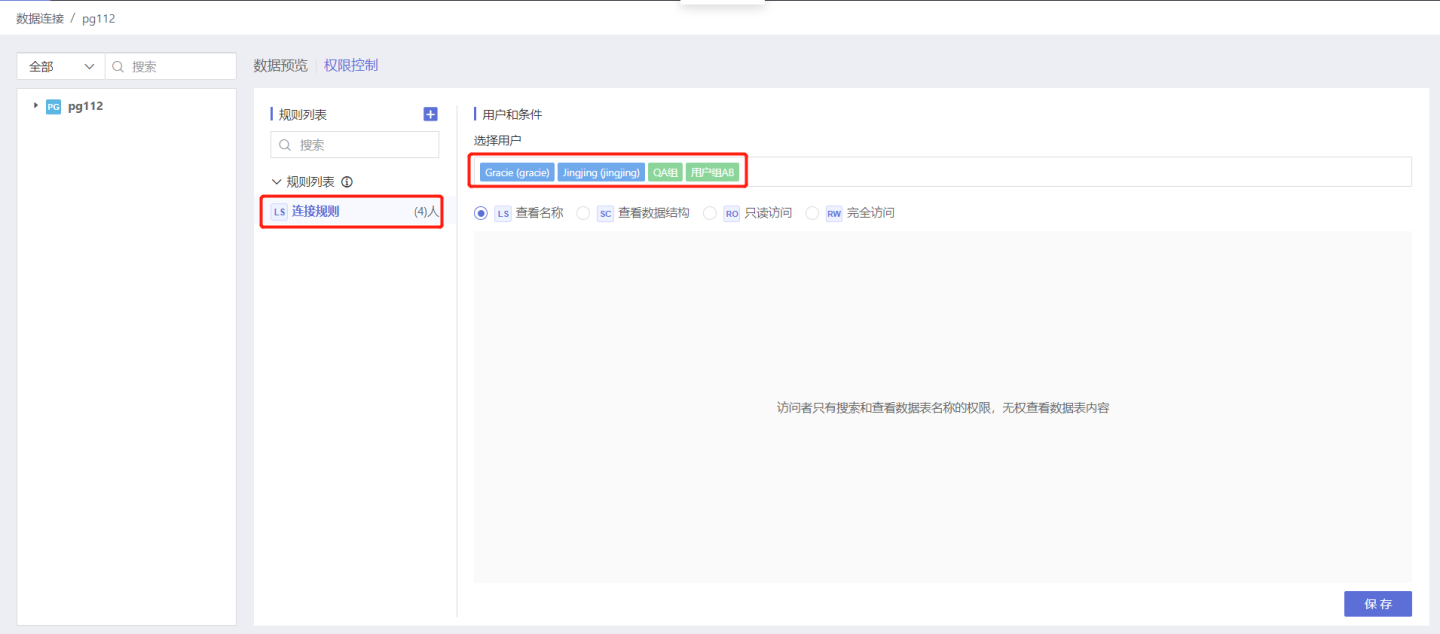This screenshot has height=634, width=1440.
Task: Choose the 只读访问 radio option
Action: (710, 213)
